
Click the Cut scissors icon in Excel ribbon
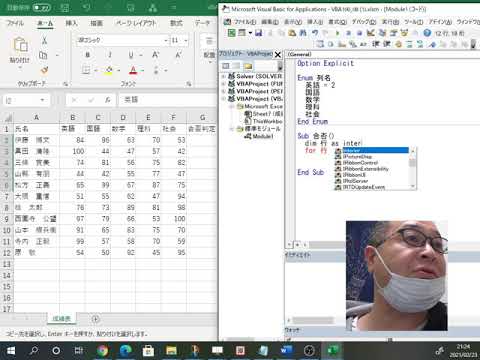pos(44,40)
